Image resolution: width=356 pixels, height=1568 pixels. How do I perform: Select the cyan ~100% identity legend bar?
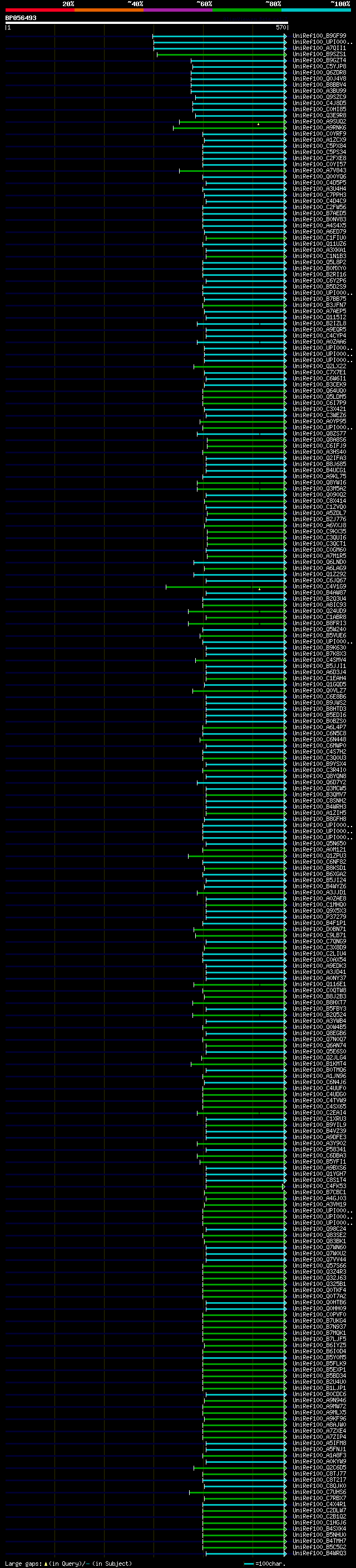pyautogui.click(x=316, y=10)
